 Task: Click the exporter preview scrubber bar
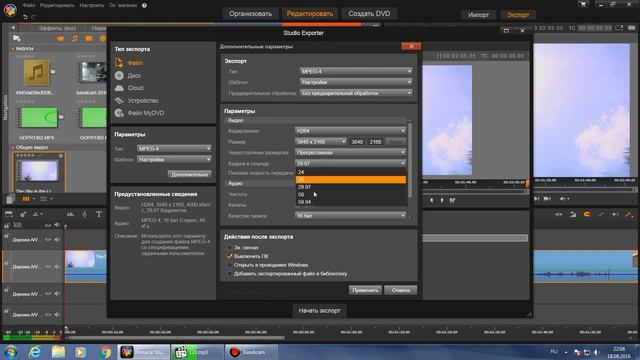(x=475, y=191)
